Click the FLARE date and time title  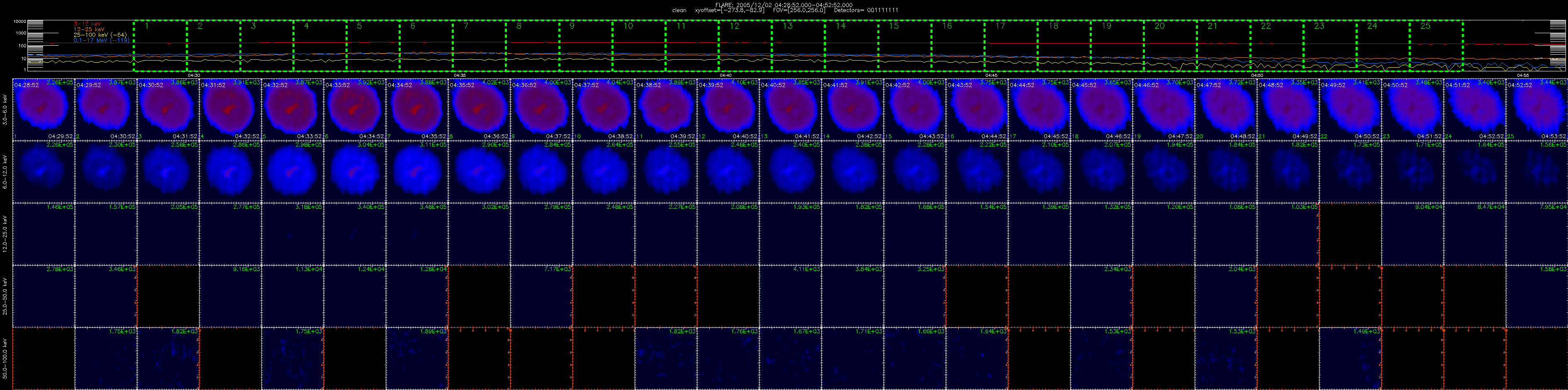pyautogui.click(x=784, y=5)
